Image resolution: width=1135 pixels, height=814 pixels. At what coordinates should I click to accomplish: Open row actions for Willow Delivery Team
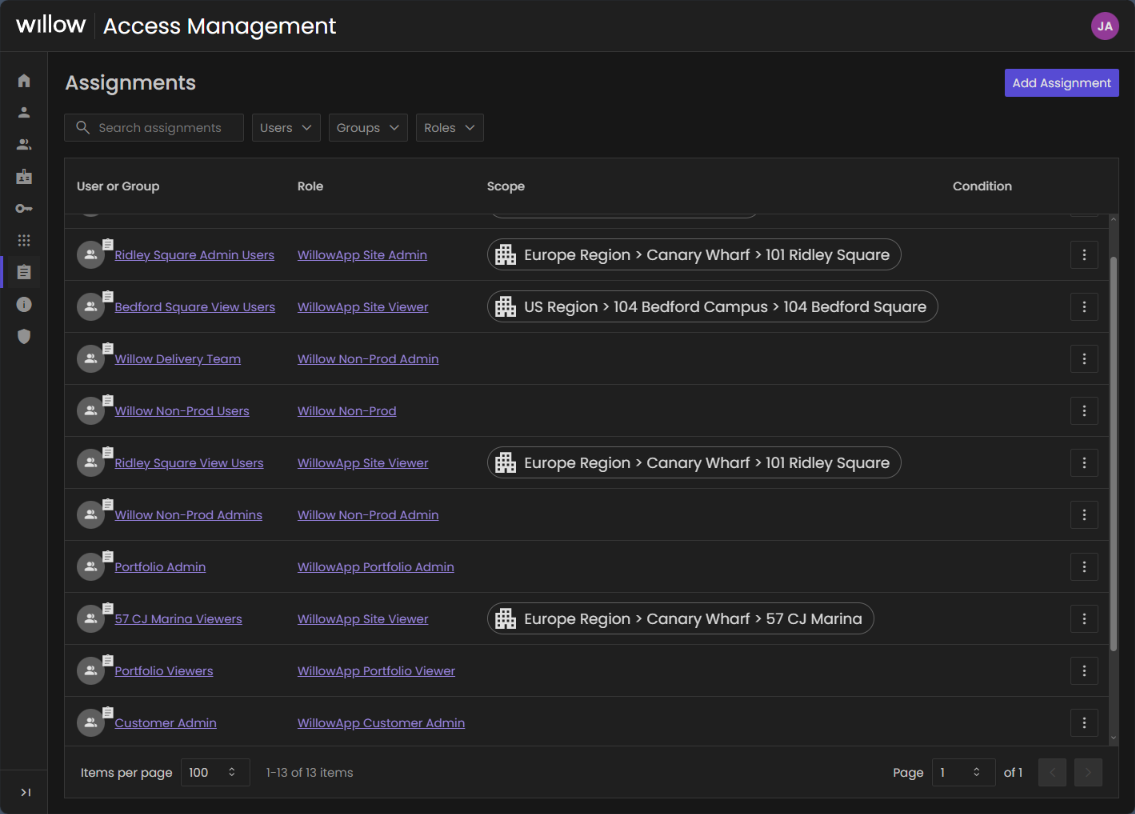[1084, 359]
